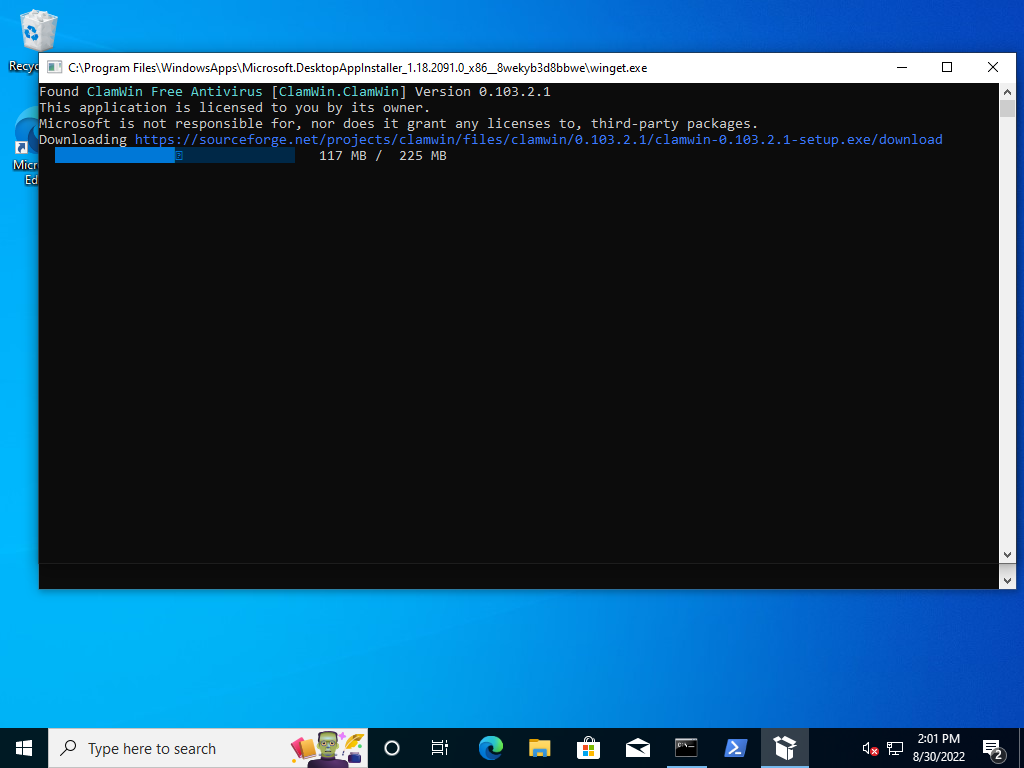
Task: Switch to the Command Prompt taskbar window
Action: 686,748
